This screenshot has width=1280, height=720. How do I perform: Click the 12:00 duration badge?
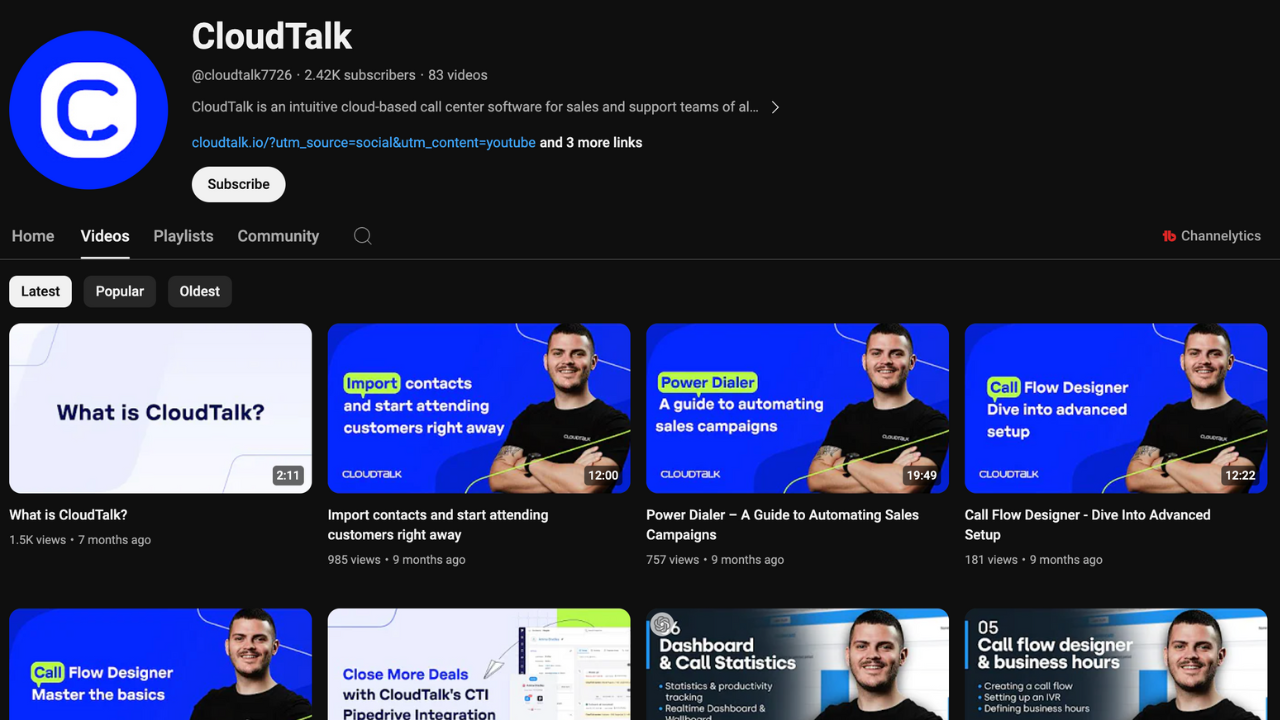tap(603, 475)
